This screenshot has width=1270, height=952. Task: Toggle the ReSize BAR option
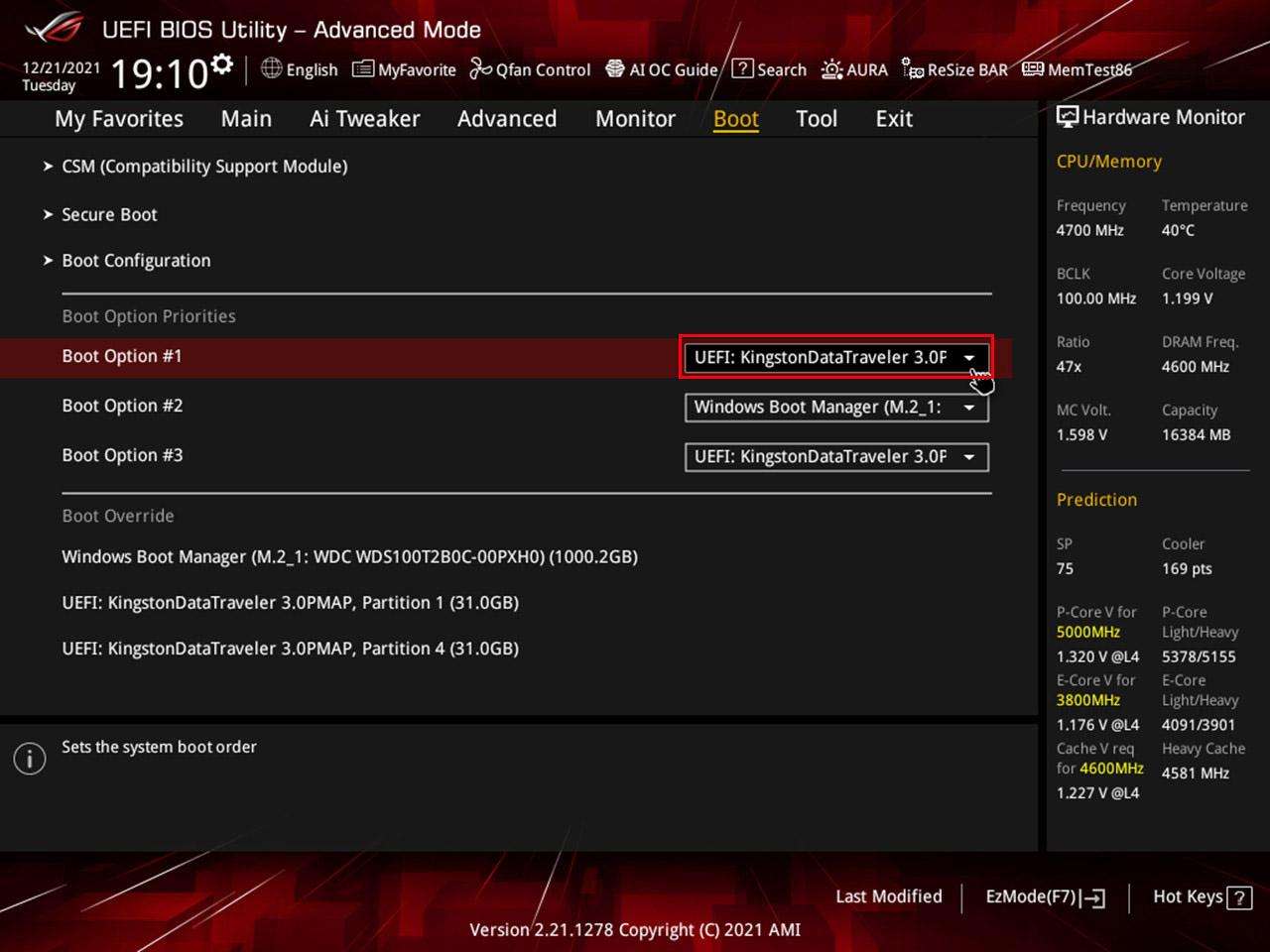954,69
